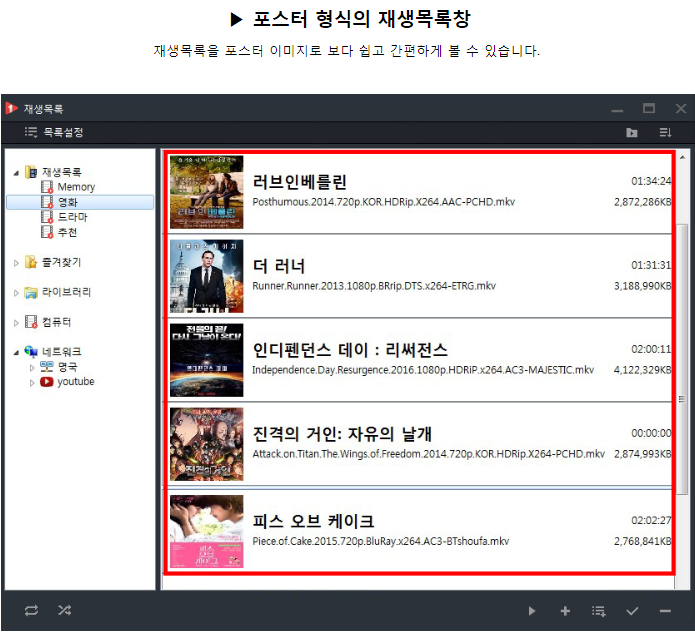
Task: Select the 러브인베를린 title
Action: (x=300, y=182)
